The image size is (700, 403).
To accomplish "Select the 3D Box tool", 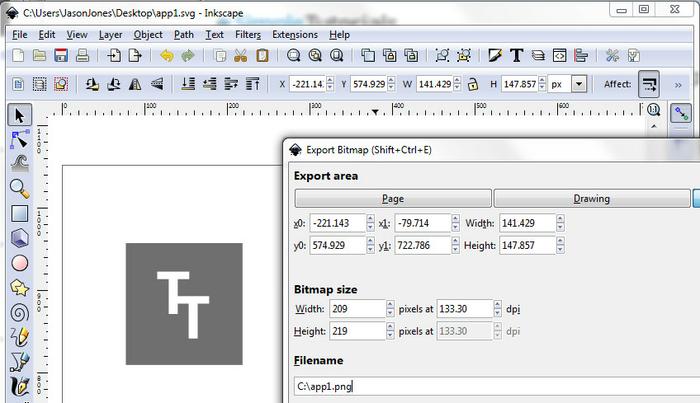I will point(19,238).
